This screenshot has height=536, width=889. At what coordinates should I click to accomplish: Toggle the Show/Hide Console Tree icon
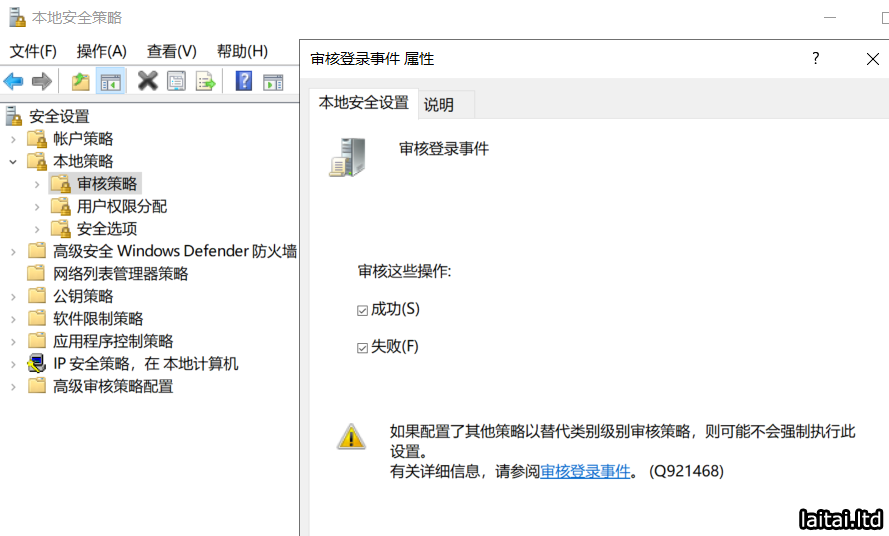[110, 82]
